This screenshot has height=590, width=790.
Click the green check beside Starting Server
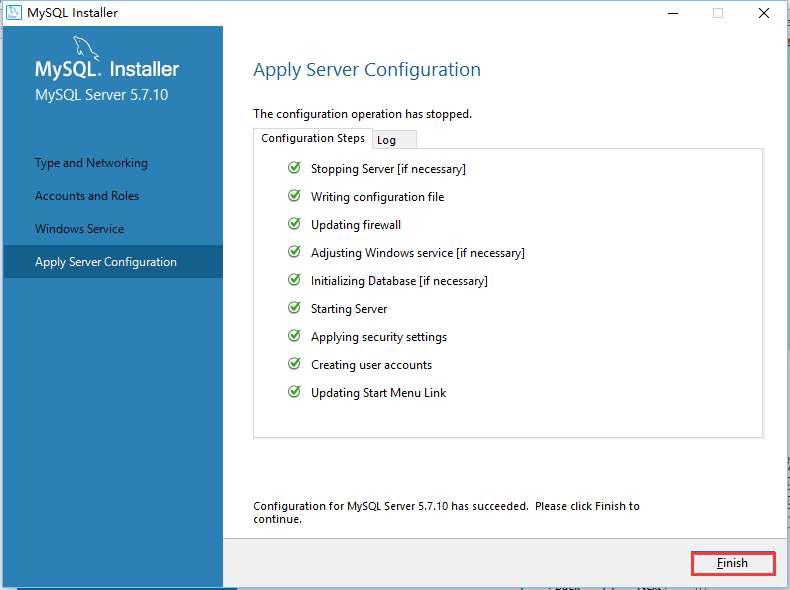tap(294, 308)
